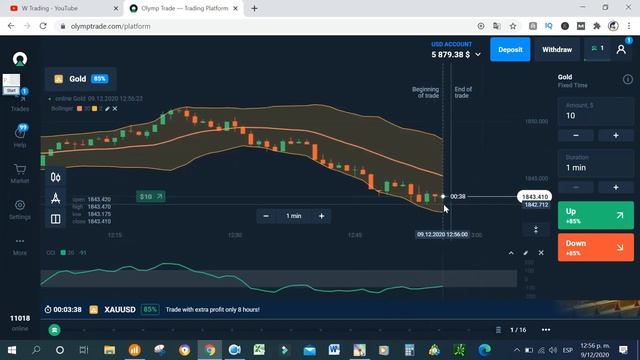Select the Olymp Trade browser tab
Screen dimensions: 640x360
point(184,8)
